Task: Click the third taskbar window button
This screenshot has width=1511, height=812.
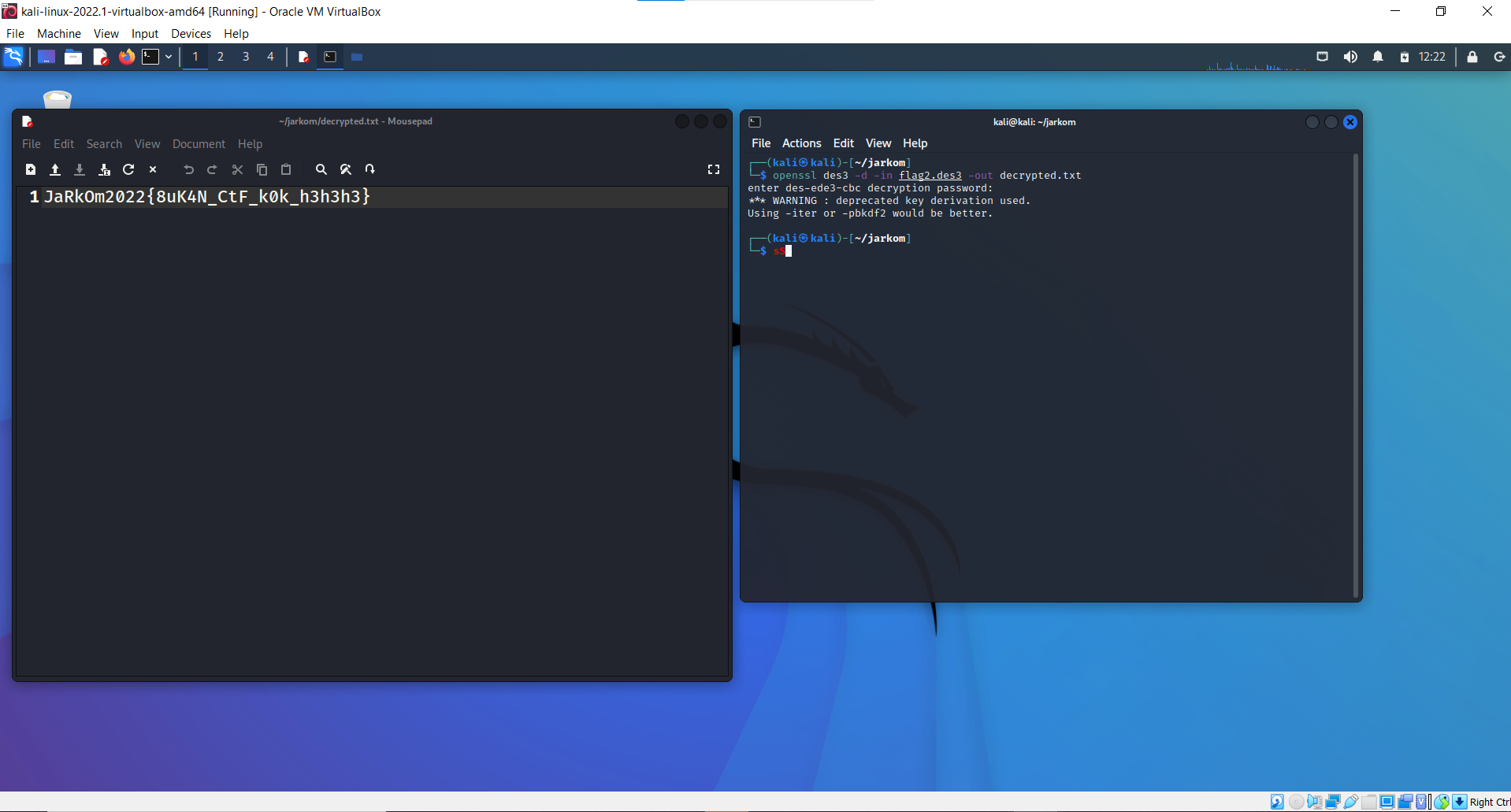Action: [x=357, y=57]
